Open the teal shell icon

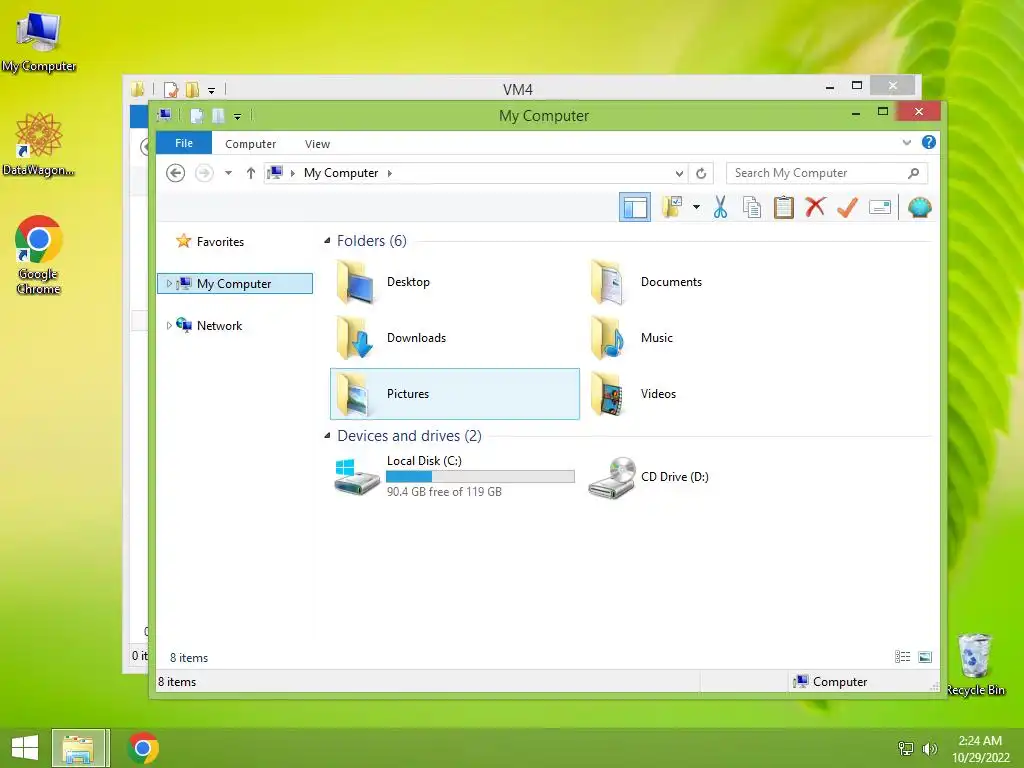point(920,208)
